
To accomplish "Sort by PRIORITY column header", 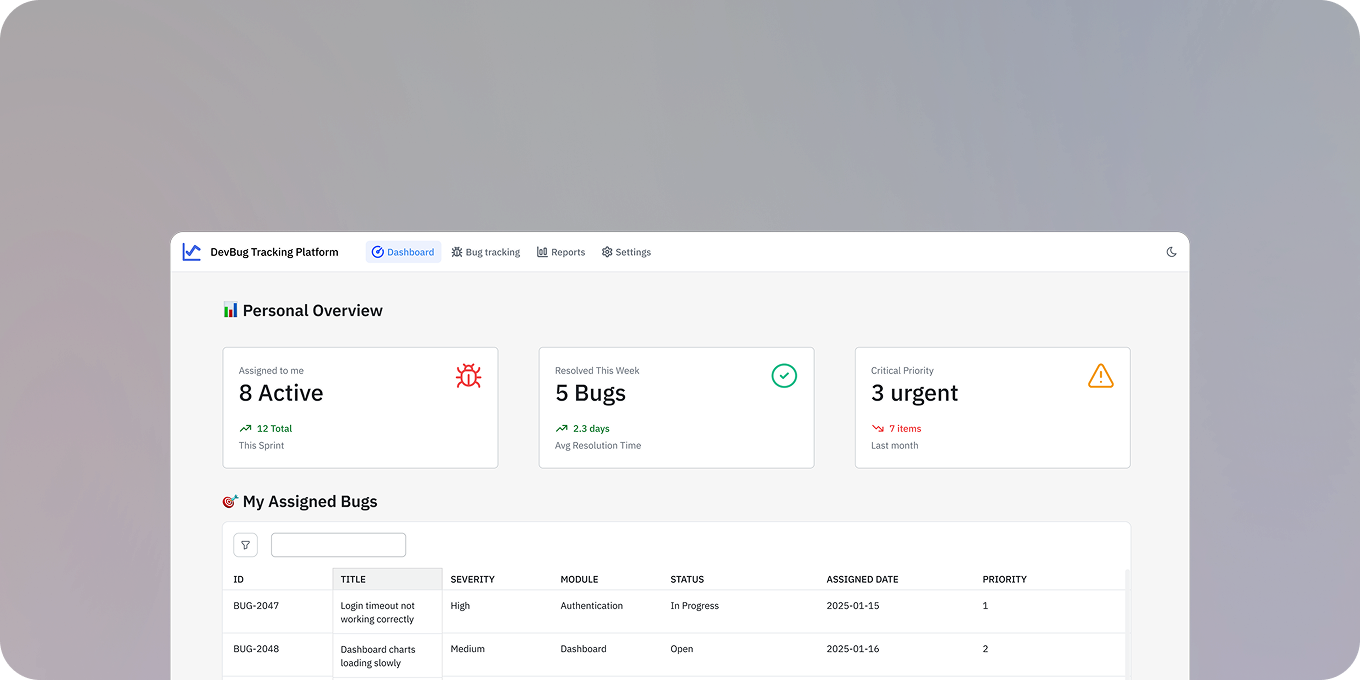I will (1049, 579).
